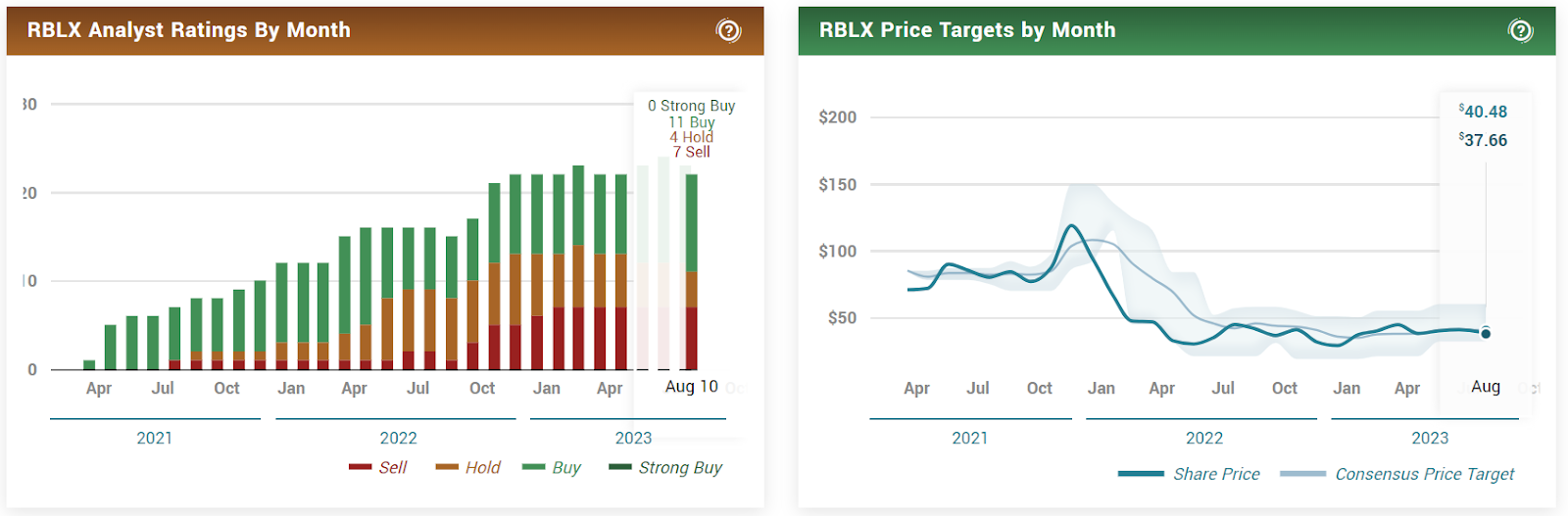1568x516 pixels.
Task: Click the $40.48 price target value
Action: [x=1483, y=112]
